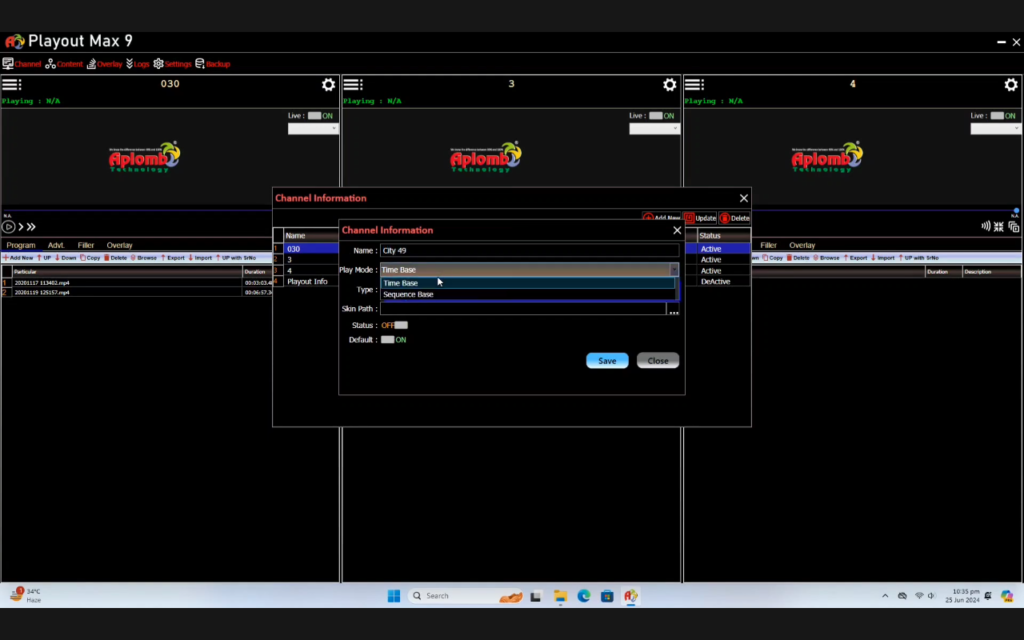Image resolution: width=1024 pixels, height=640 pixels.
Task: Click the Save button
Action: [607, 361]
